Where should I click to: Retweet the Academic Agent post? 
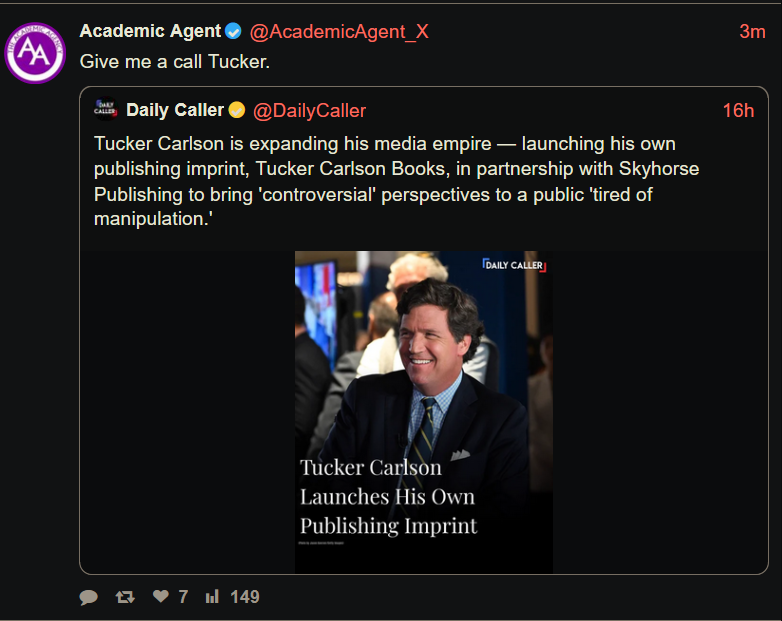[125, 597]
